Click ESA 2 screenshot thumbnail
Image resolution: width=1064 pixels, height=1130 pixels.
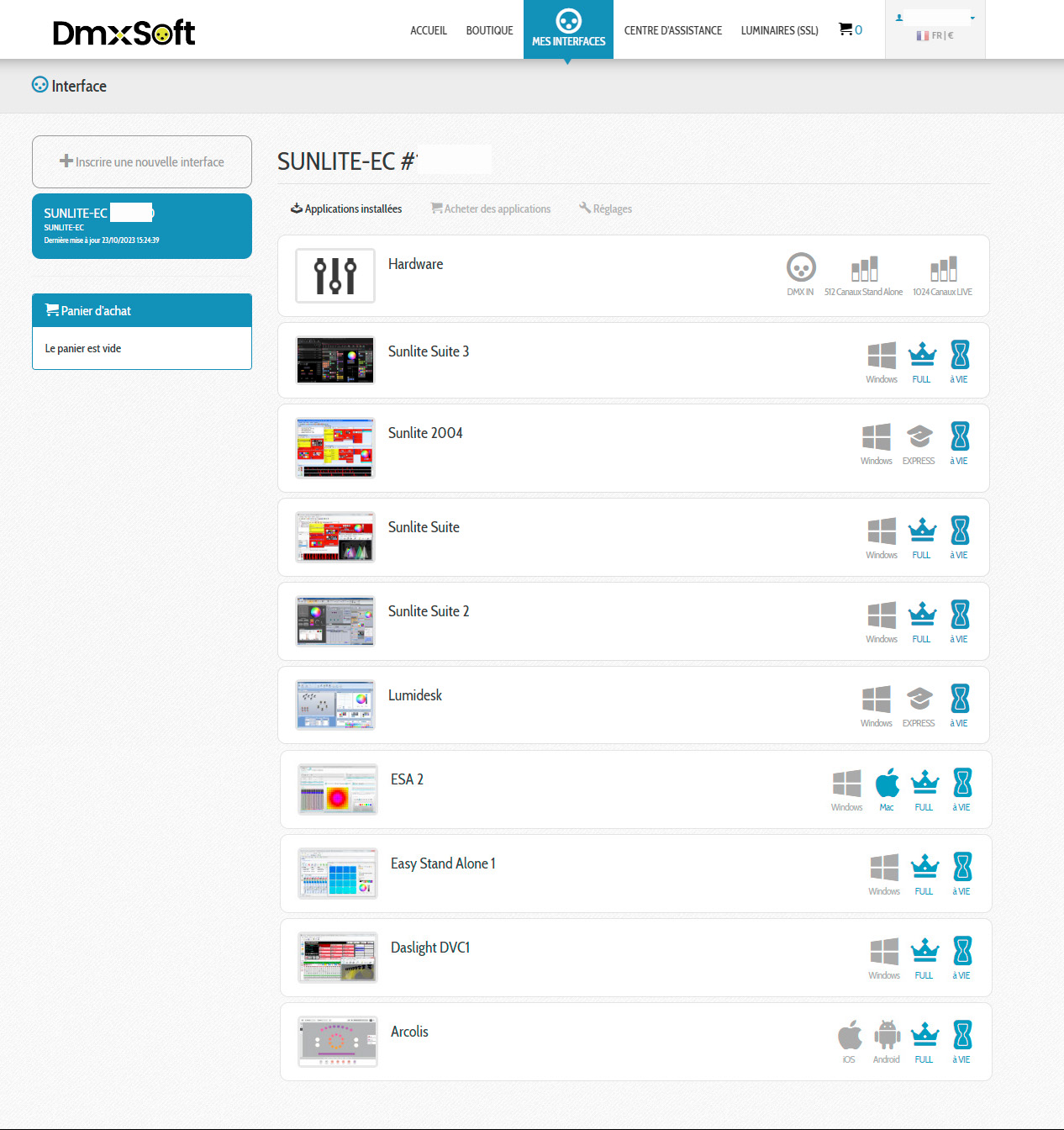pyautogui.click(x=338, y=789)
